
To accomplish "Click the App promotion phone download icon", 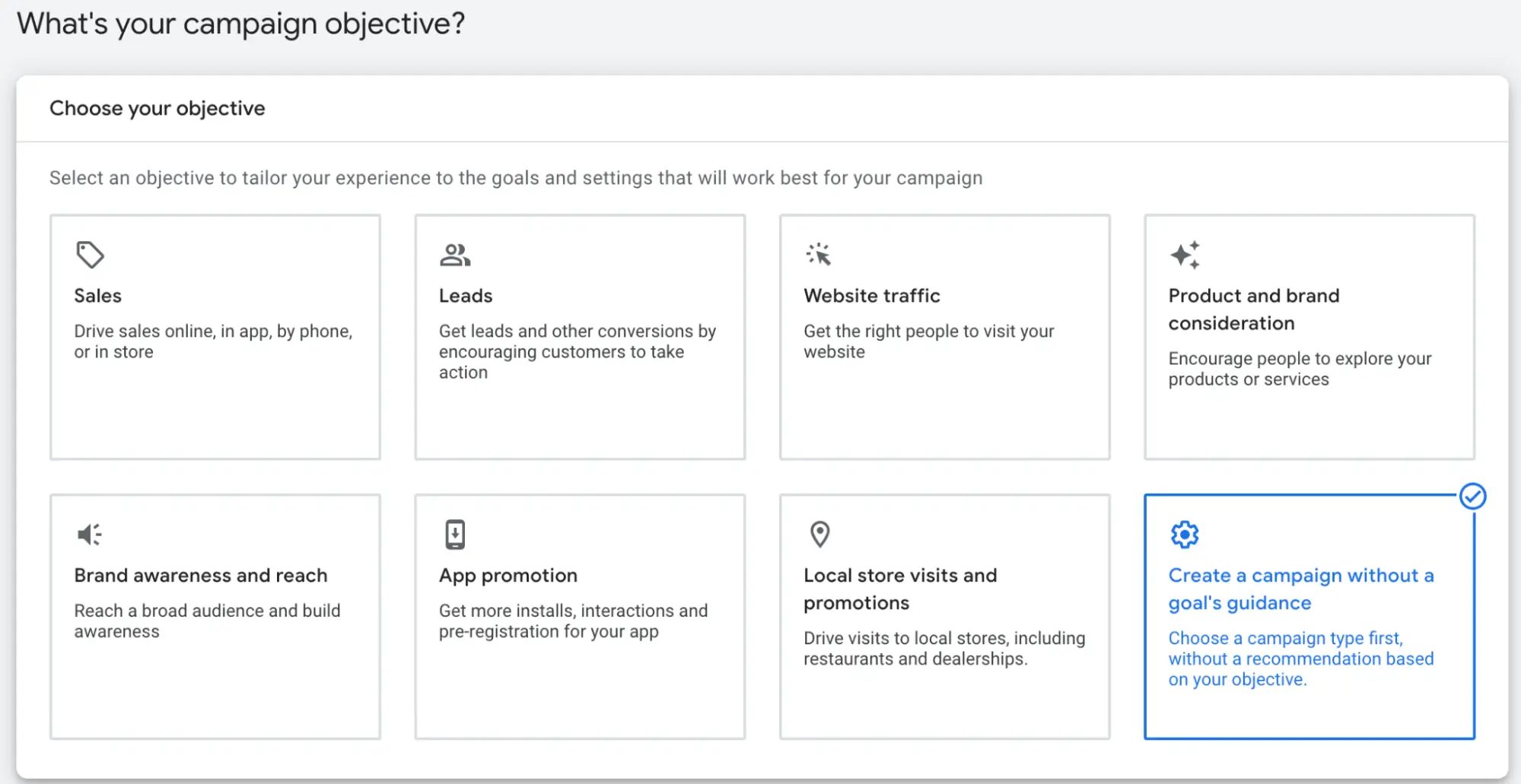I will click(455, 535).
